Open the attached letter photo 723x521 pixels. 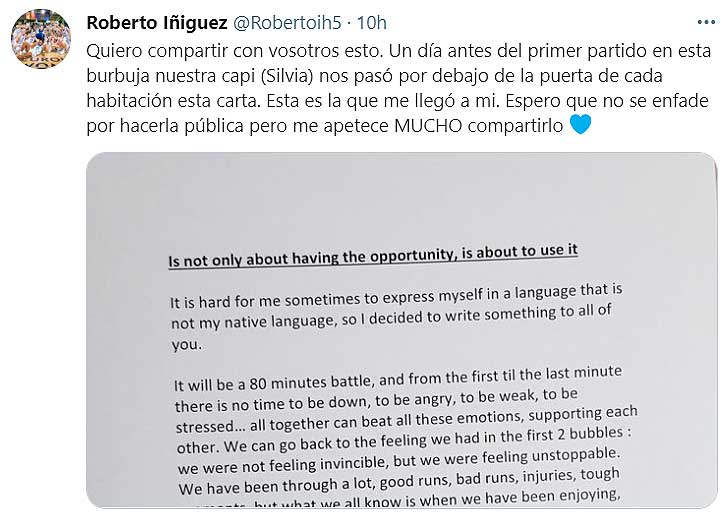pos(402,330)
